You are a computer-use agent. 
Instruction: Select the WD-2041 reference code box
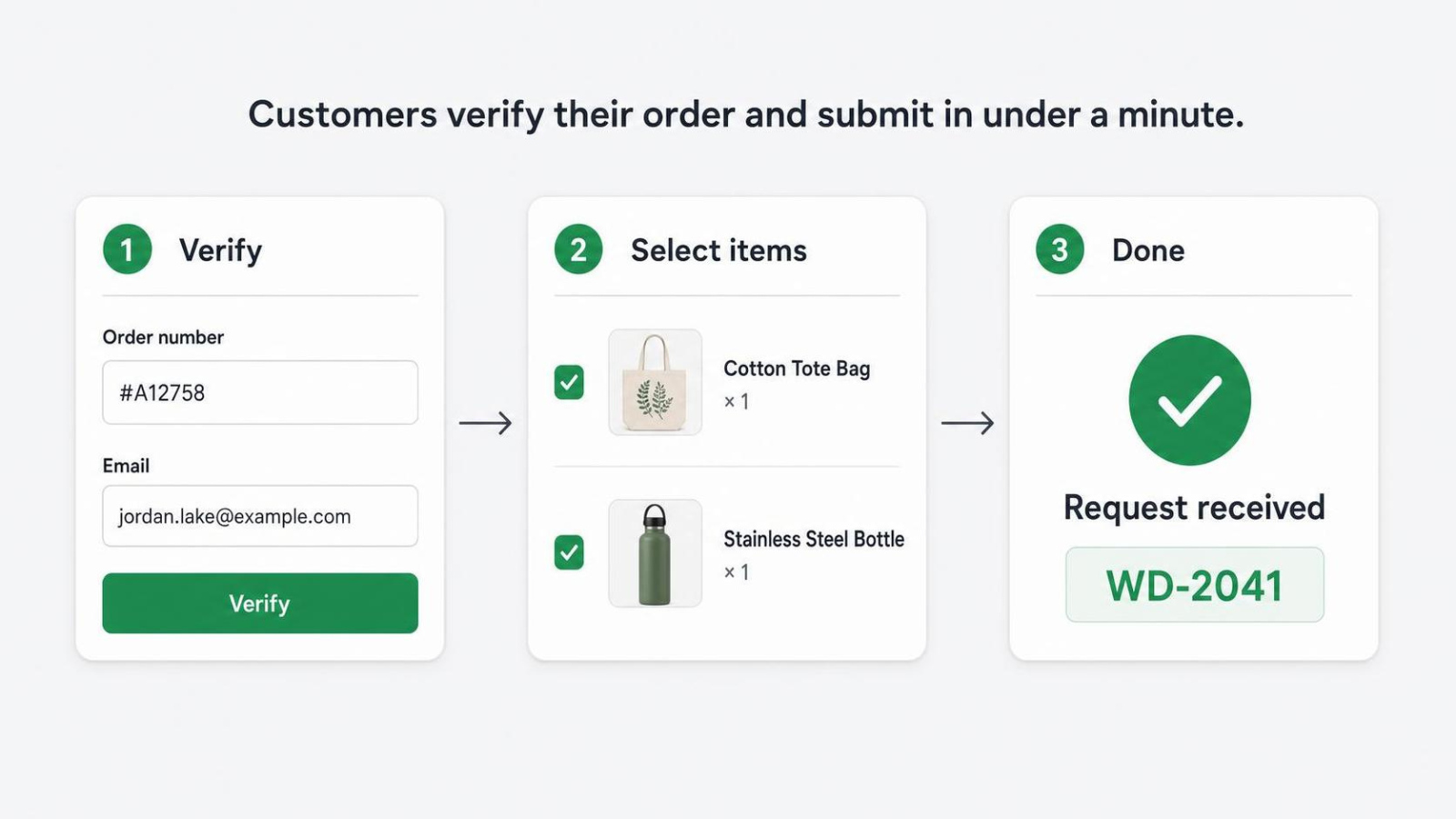coord(1195,585)
